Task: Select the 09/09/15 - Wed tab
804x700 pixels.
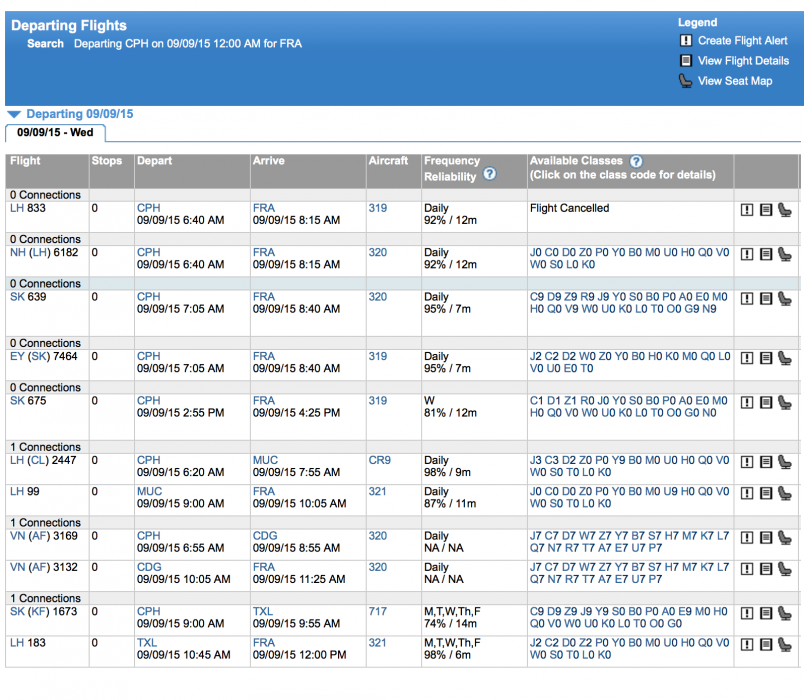Action: click(55, 132)
